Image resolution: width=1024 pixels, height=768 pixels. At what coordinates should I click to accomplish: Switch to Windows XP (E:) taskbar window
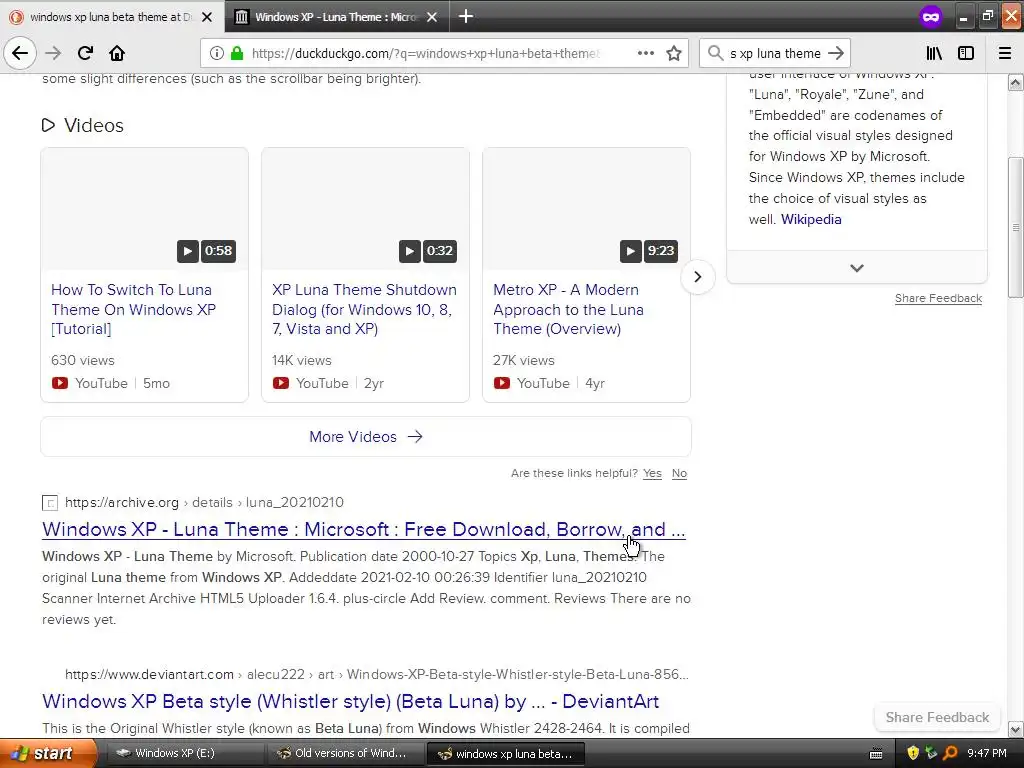(x=183, y=754)
